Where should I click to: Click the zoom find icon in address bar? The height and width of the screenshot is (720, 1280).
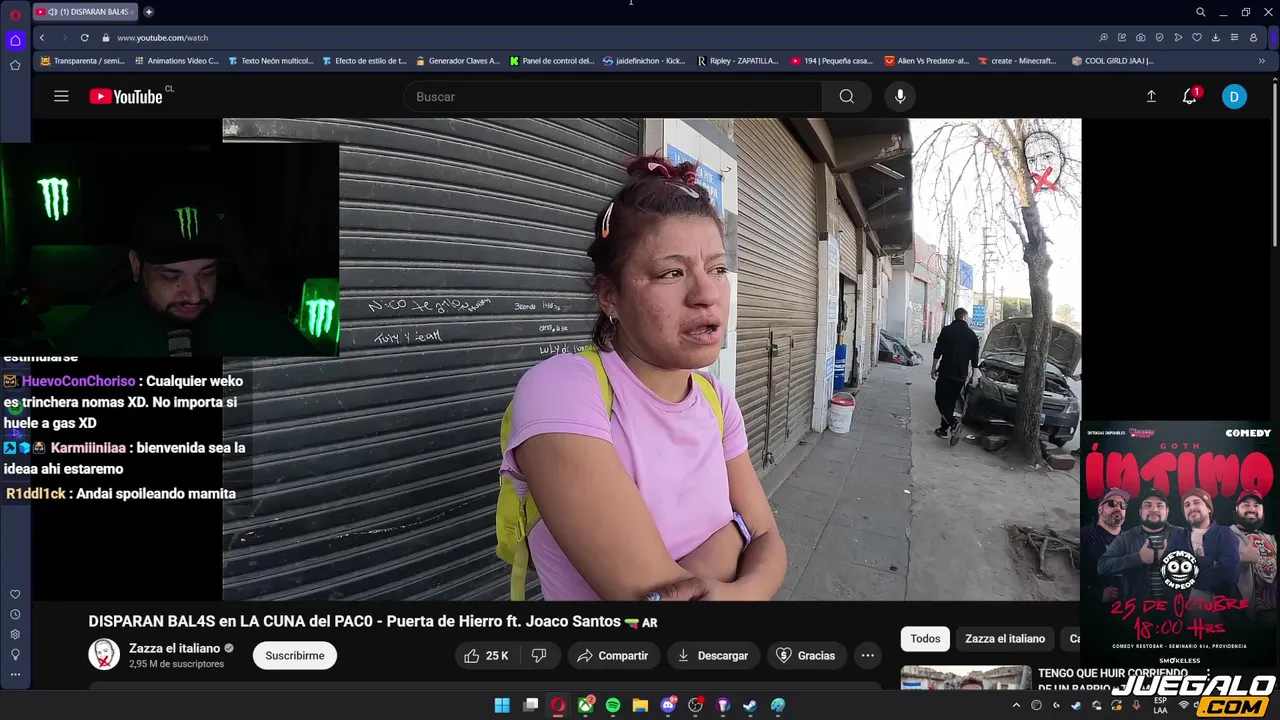[x=1104, y=38]
